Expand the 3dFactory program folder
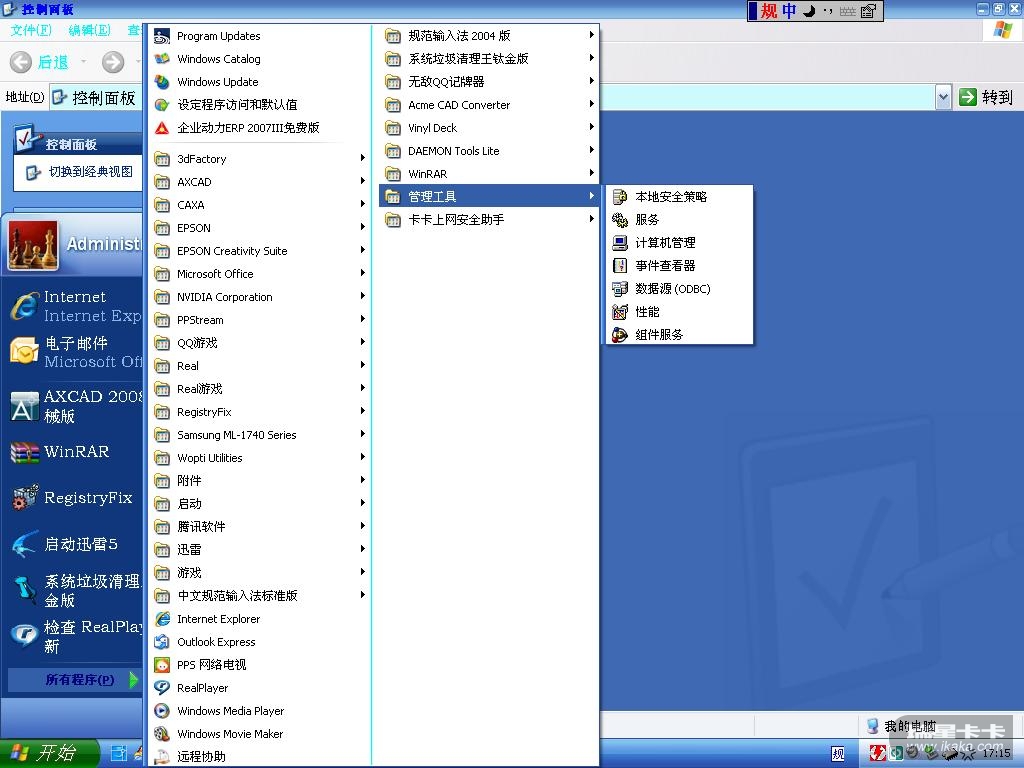 point(261,159)
